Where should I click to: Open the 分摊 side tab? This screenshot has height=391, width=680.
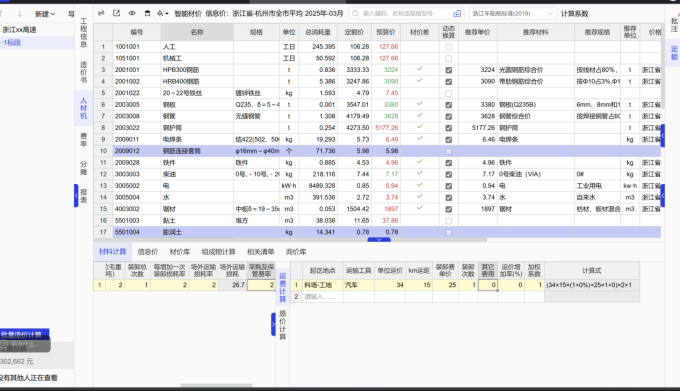tap(84, 168)
